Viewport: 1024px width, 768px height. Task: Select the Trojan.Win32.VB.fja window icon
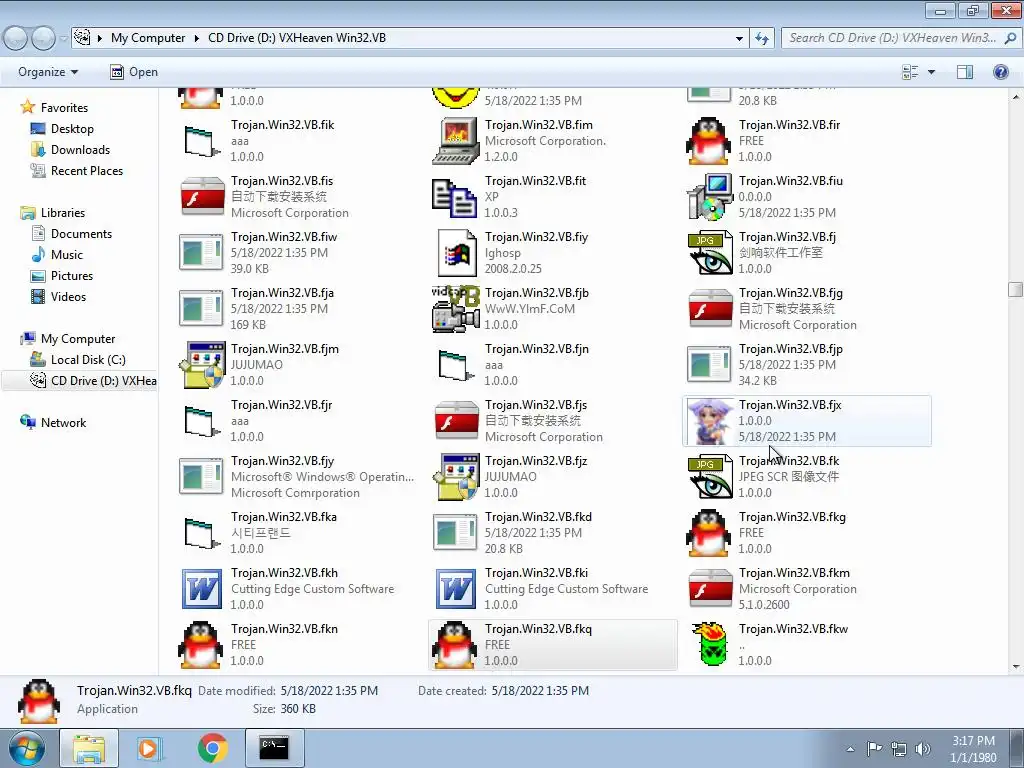pos(201,309)
